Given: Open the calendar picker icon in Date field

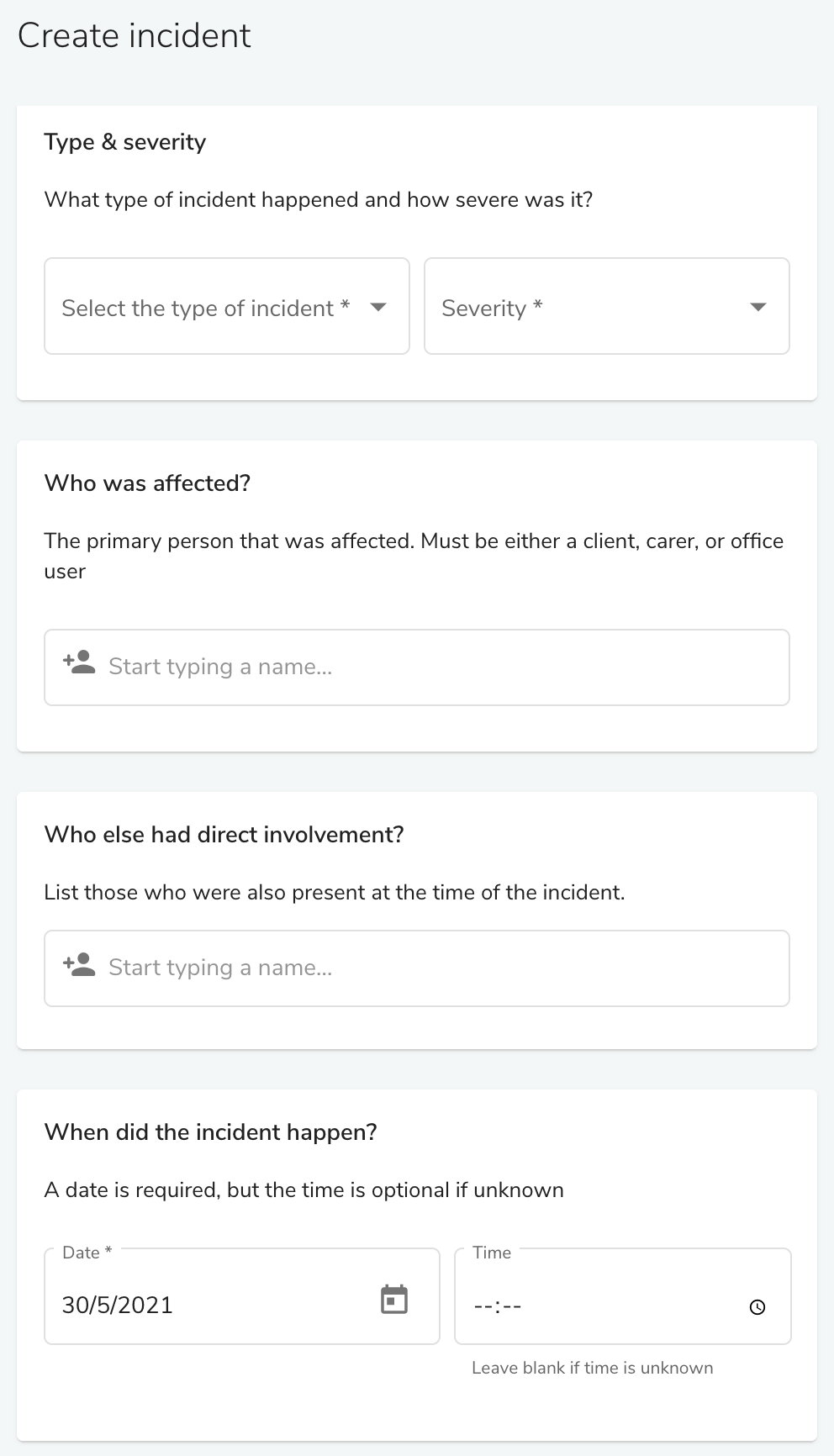Looking at the screenshot, I should coord(394,1300).
